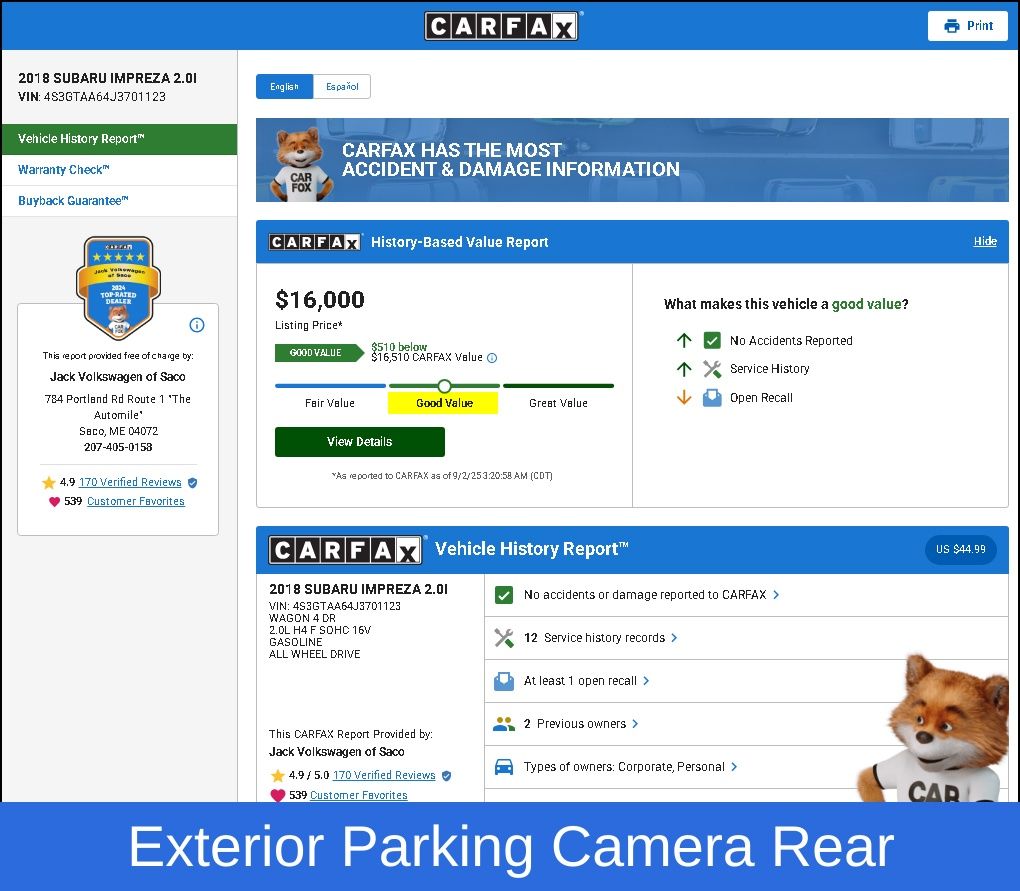This screenshot has height=891, width=1020.
Task: Switch report language to English
Action: tap(284, 86)
